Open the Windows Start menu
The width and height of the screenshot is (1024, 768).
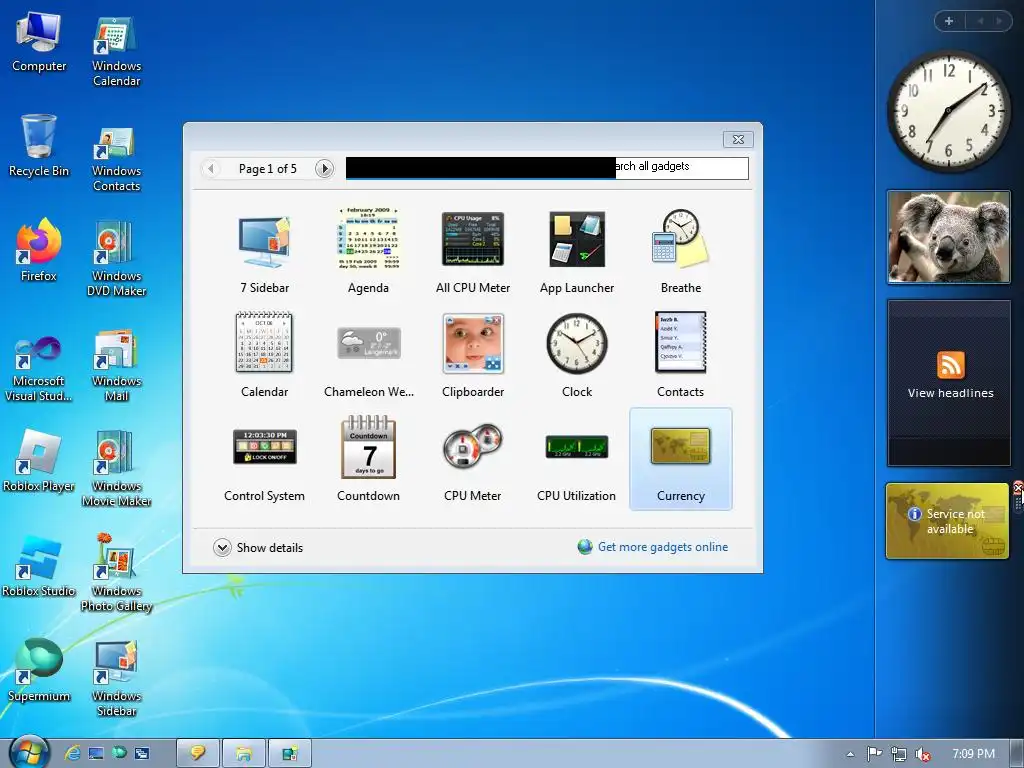(x=28, y=752)
